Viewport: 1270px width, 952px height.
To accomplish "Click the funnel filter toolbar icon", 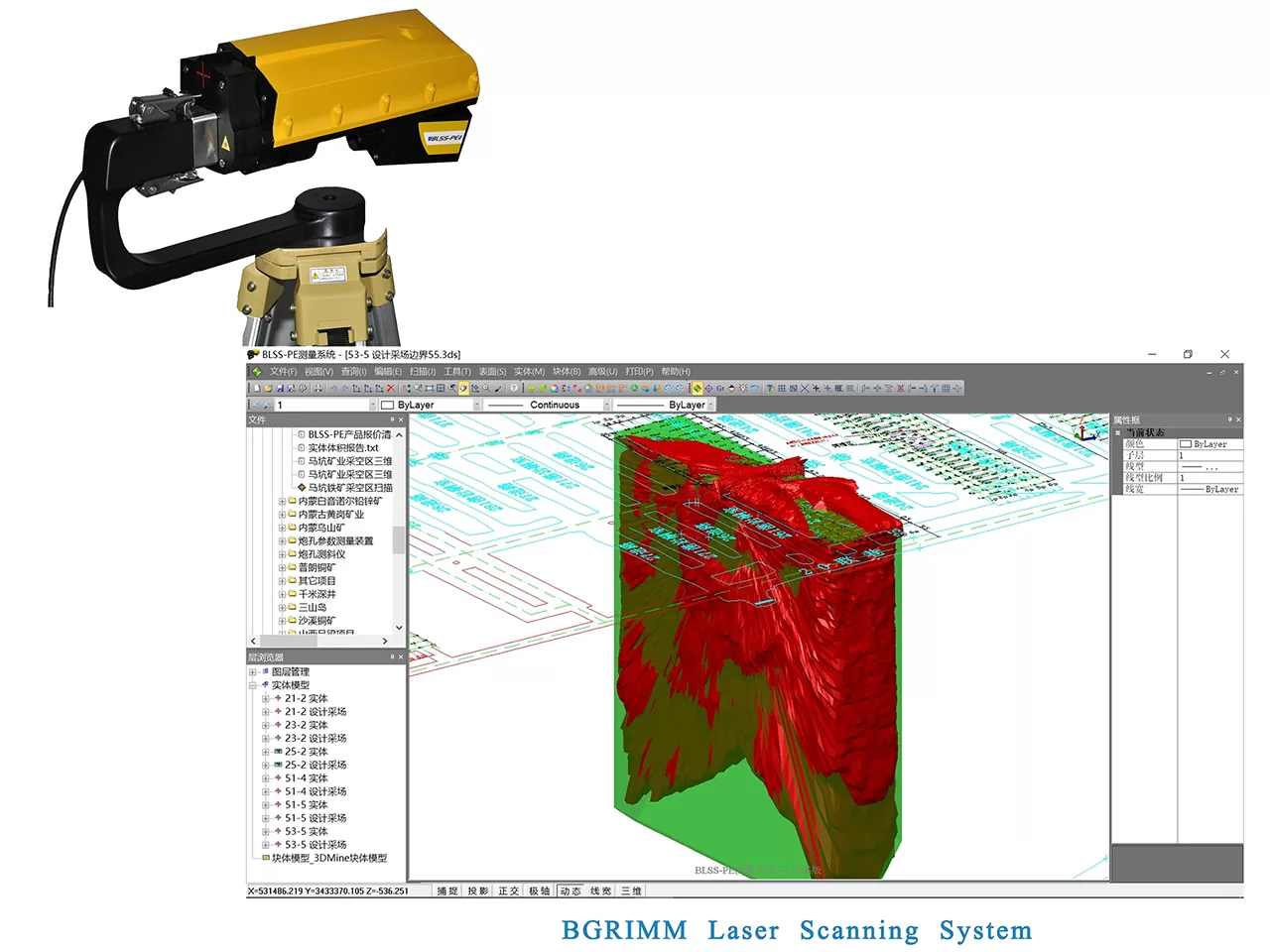I will click(935, 389).
